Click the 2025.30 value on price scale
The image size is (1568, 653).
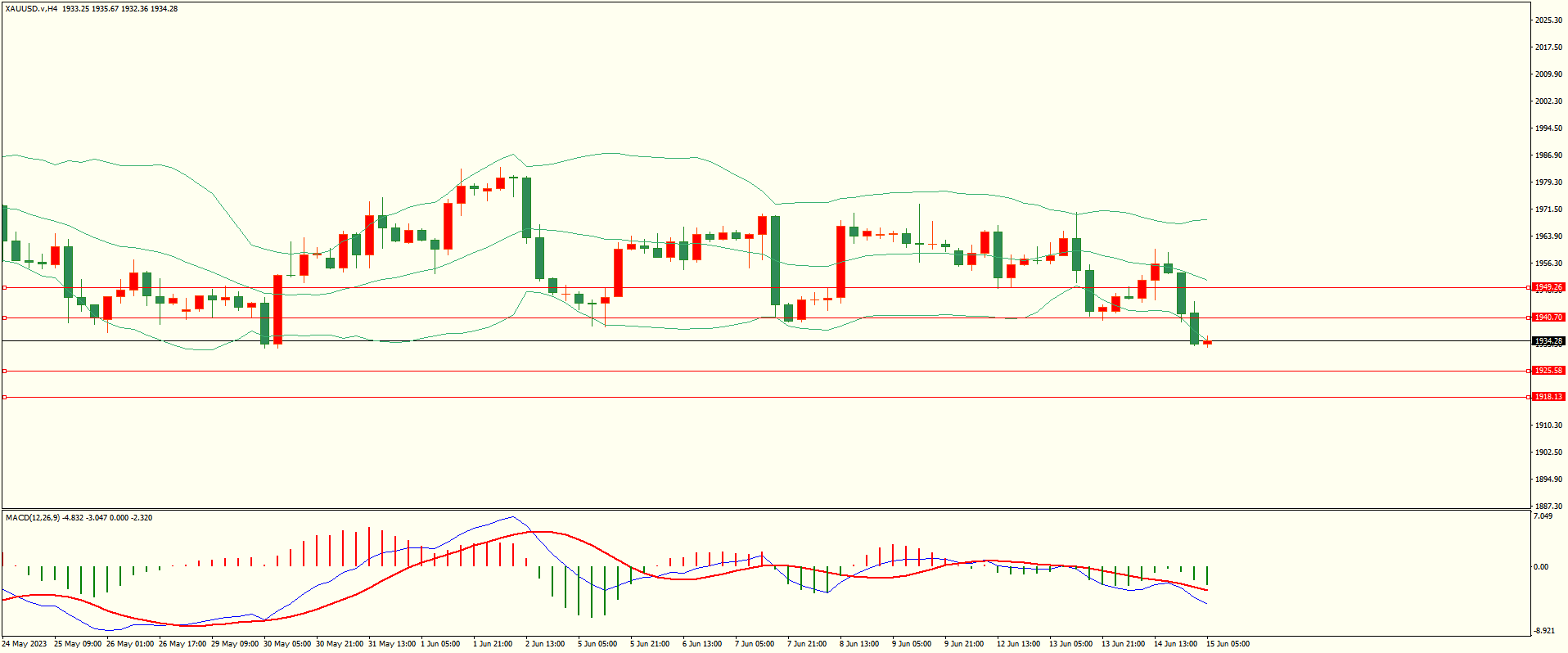[1548, 20]
